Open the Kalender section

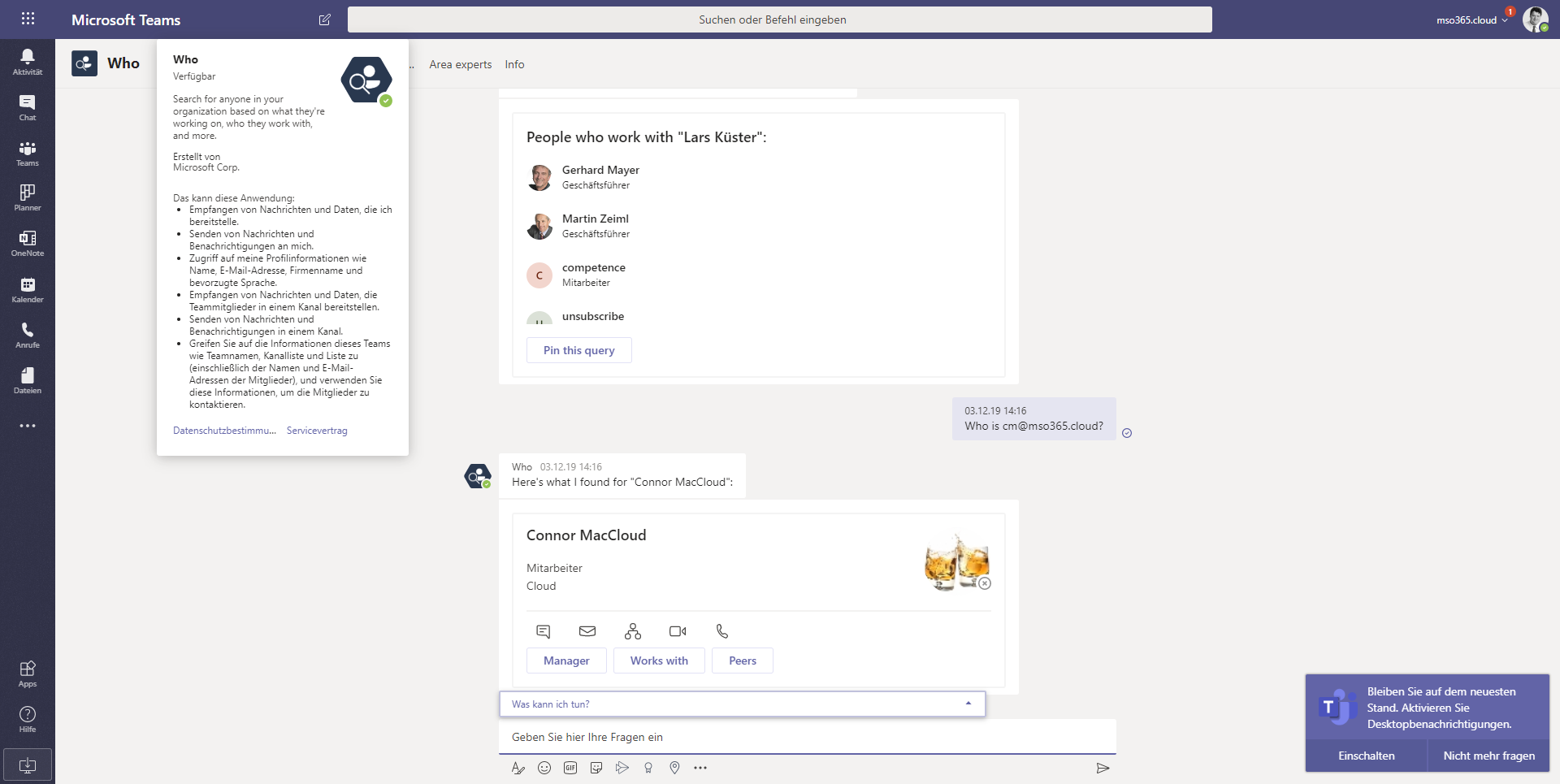[27, 290]
